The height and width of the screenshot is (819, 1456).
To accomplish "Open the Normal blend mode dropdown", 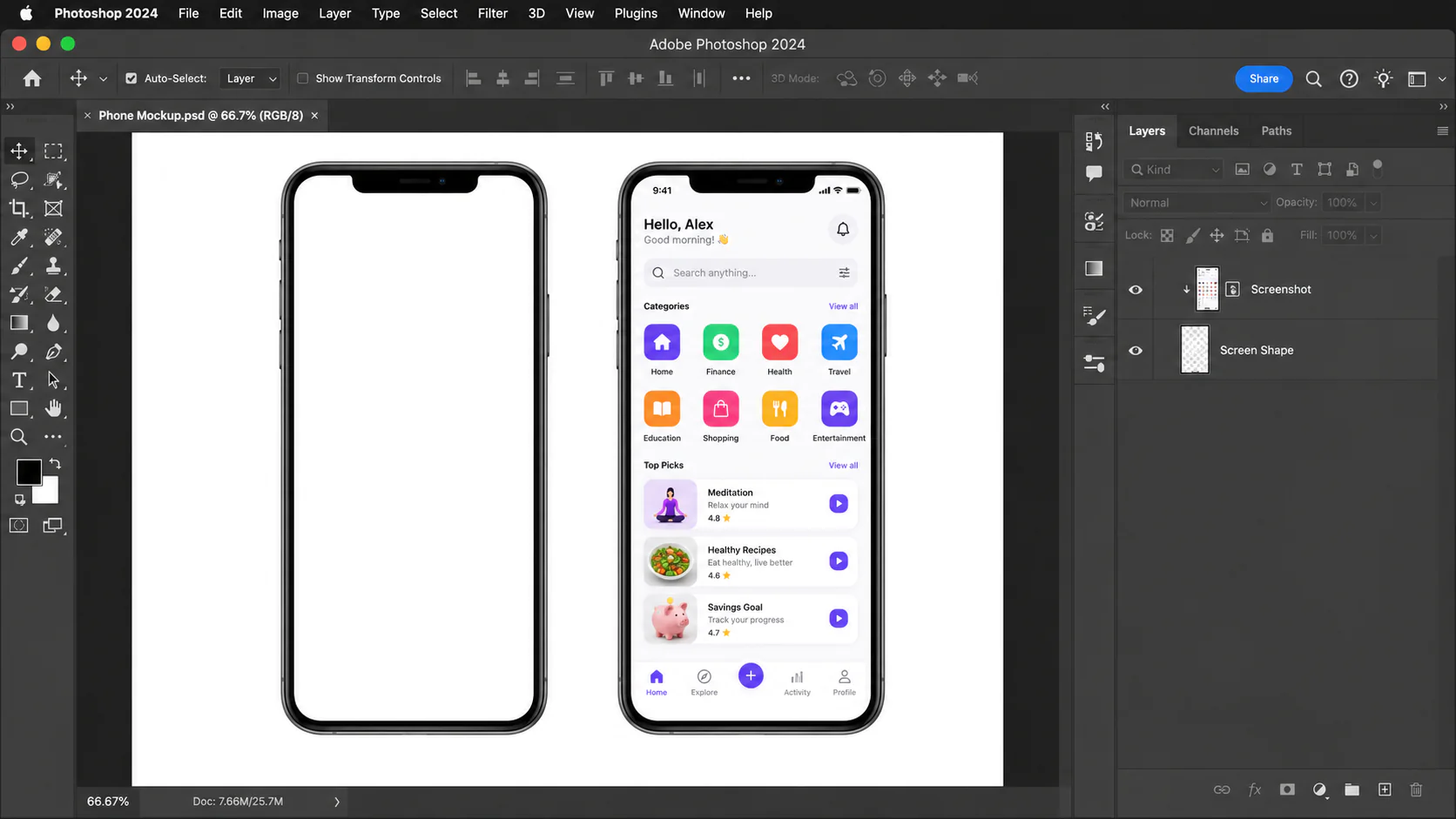I will 1197,203.
